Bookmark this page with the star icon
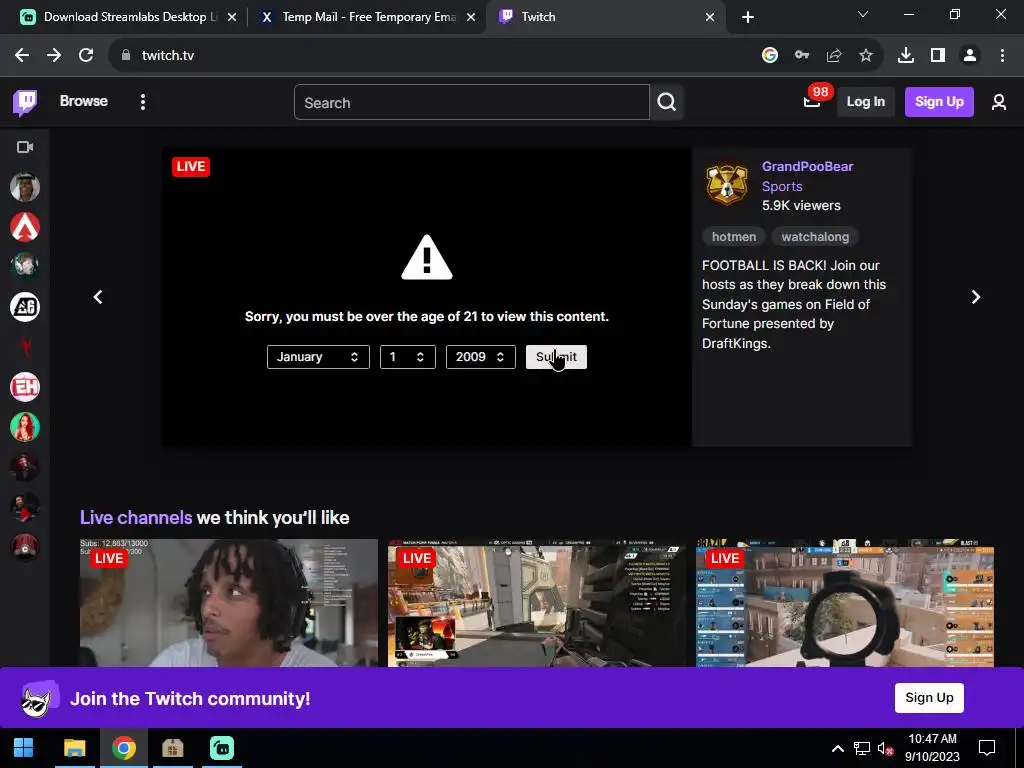The height and width of the screenshot is (768, 1024). [x=866, y=56]
